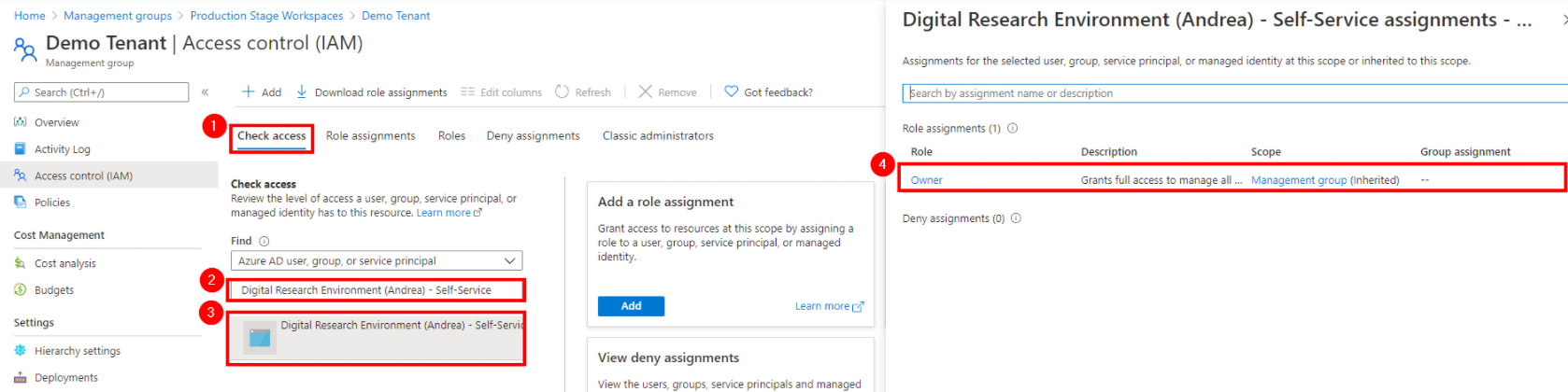Focus the Search (Ctrl+/) sidebar field

click(102, 92)
